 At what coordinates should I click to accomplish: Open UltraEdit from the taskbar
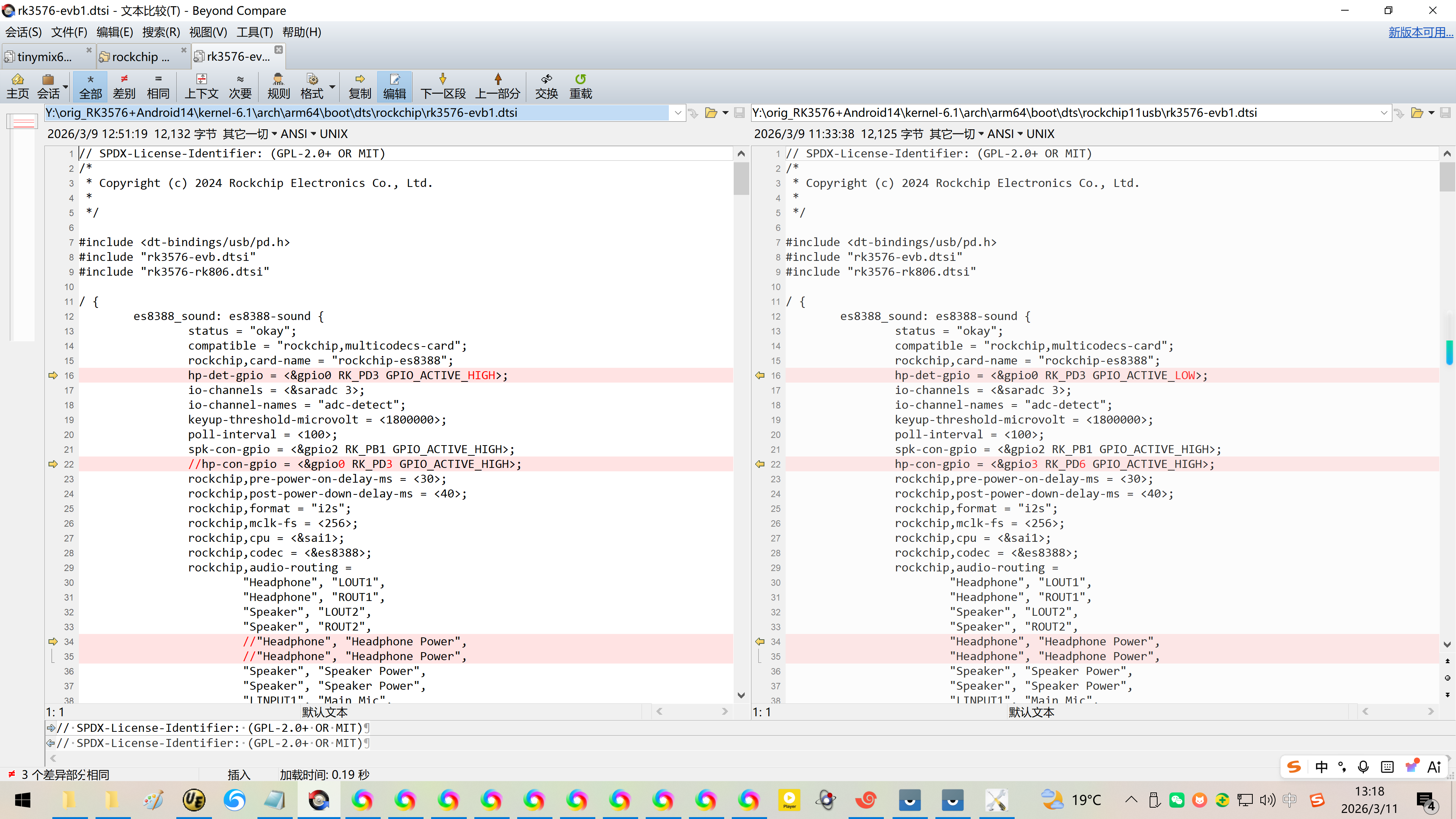(194, 800)
